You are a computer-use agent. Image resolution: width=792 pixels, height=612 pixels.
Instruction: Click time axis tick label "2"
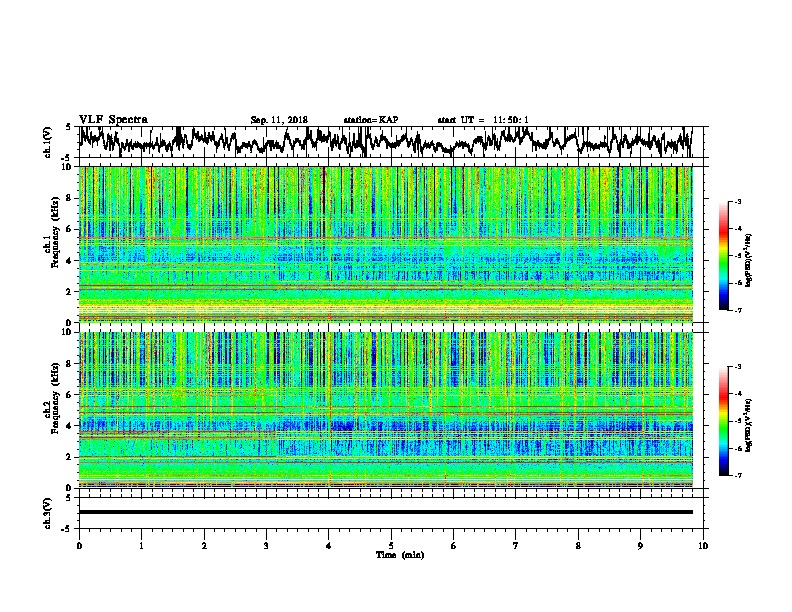click(204, 546)
